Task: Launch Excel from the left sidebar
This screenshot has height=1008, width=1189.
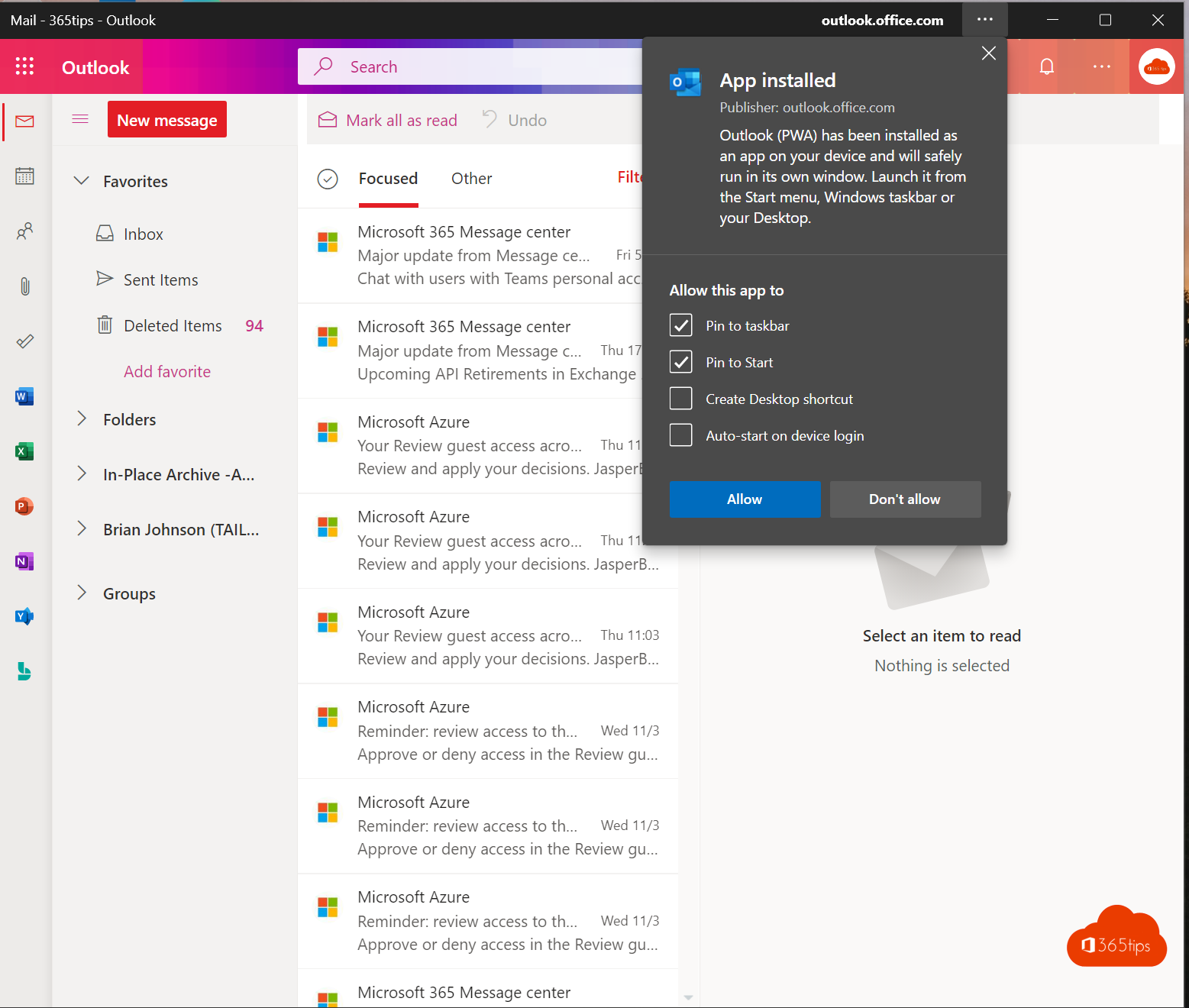Action: point(24,451)
